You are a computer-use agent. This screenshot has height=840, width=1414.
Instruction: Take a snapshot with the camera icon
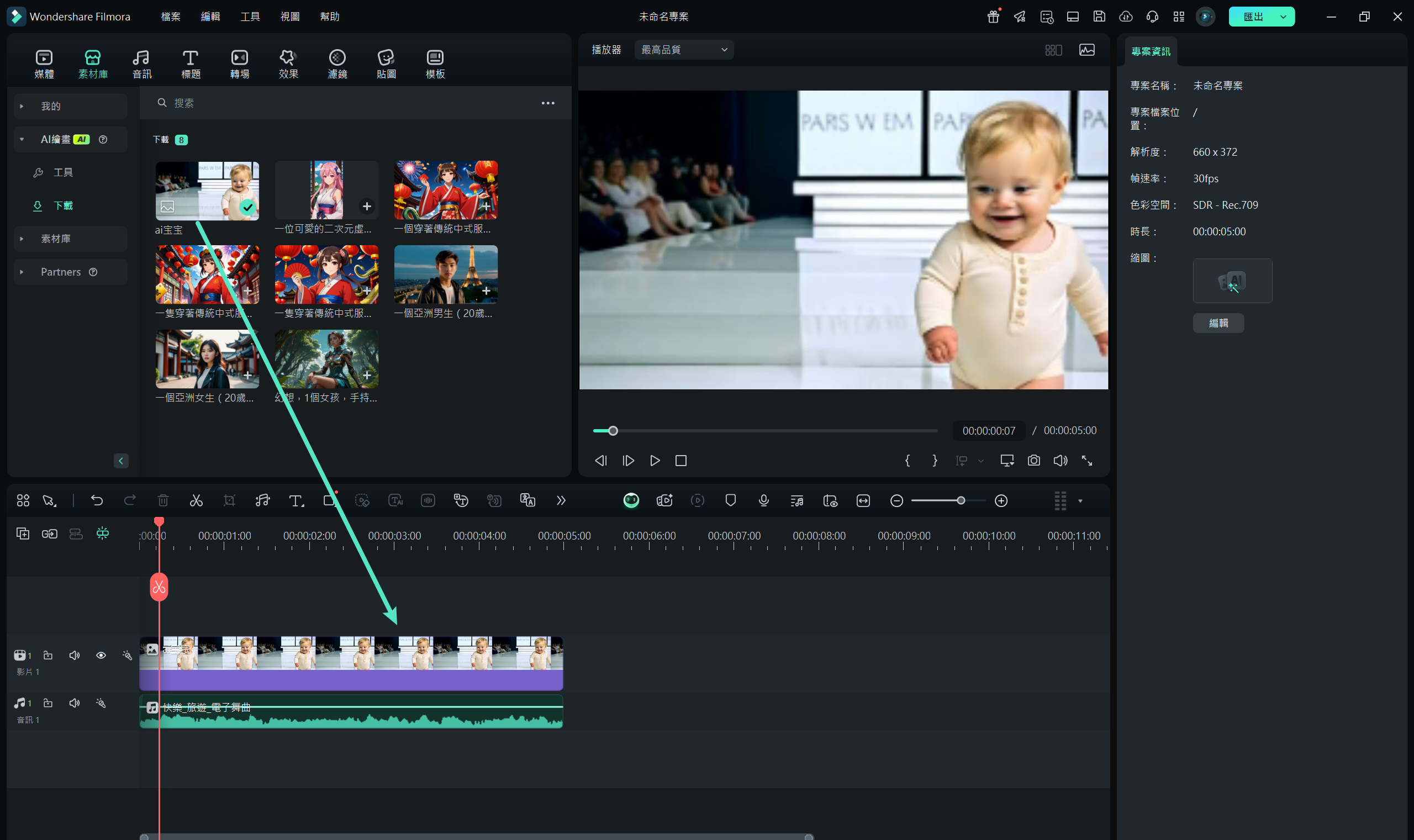pos(1033,461)
